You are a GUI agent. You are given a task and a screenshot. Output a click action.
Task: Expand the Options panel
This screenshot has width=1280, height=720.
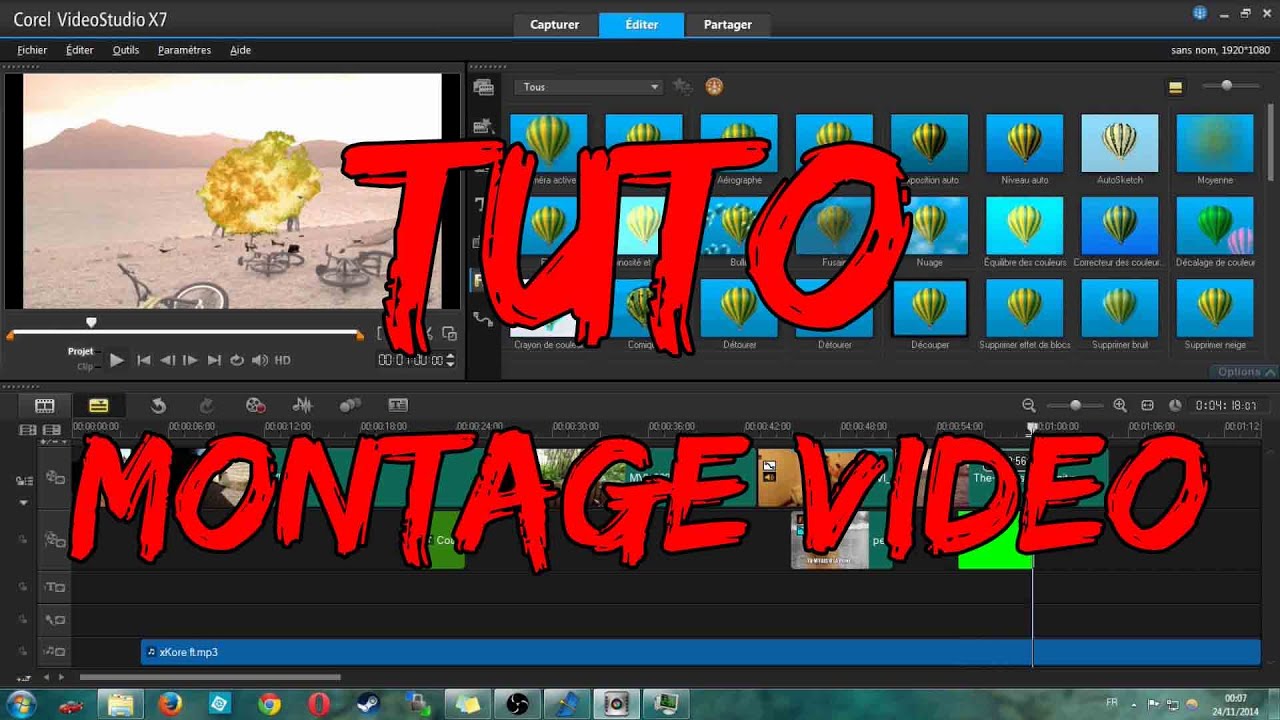1246,372
